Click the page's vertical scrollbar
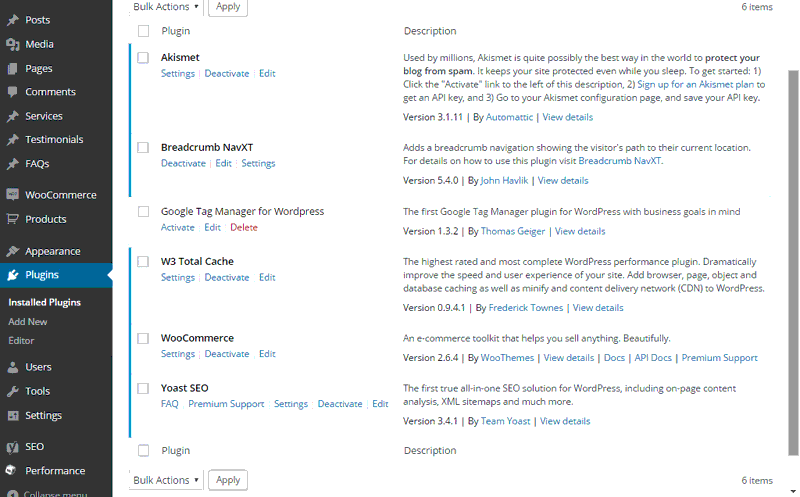The image size is (800, 497). [794, 250]
